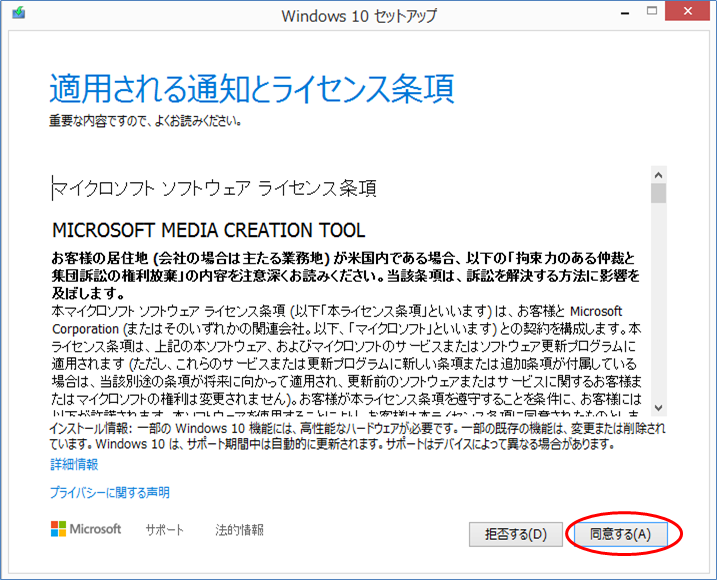
Task: Click the 重要な内容ですので、よくお読みください text
Action: click(145, 121)
